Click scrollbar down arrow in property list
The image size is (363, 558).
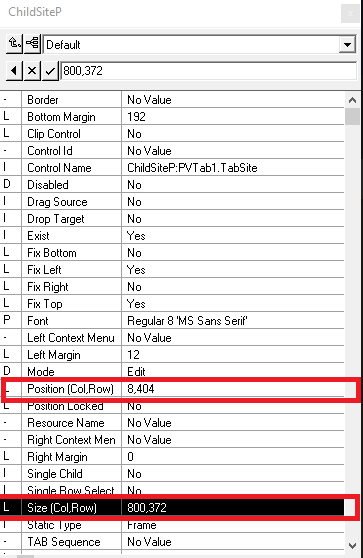(352, 545)
